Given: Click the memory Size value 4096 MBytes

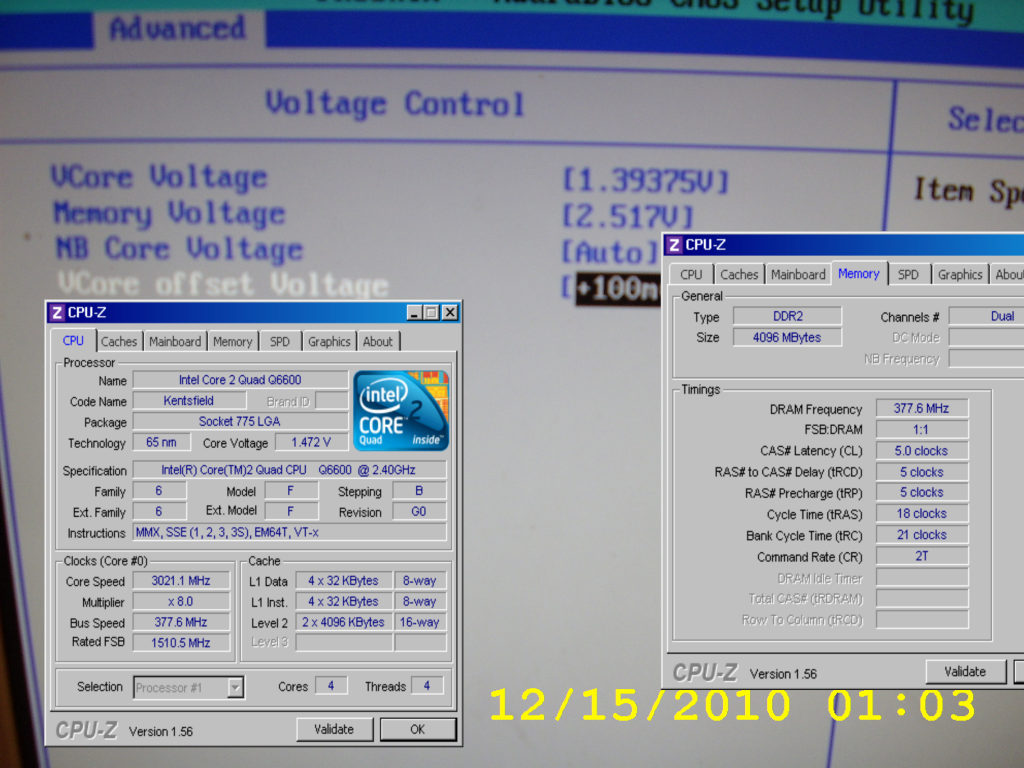Looking at the screenshot, I should coord(788,338).
